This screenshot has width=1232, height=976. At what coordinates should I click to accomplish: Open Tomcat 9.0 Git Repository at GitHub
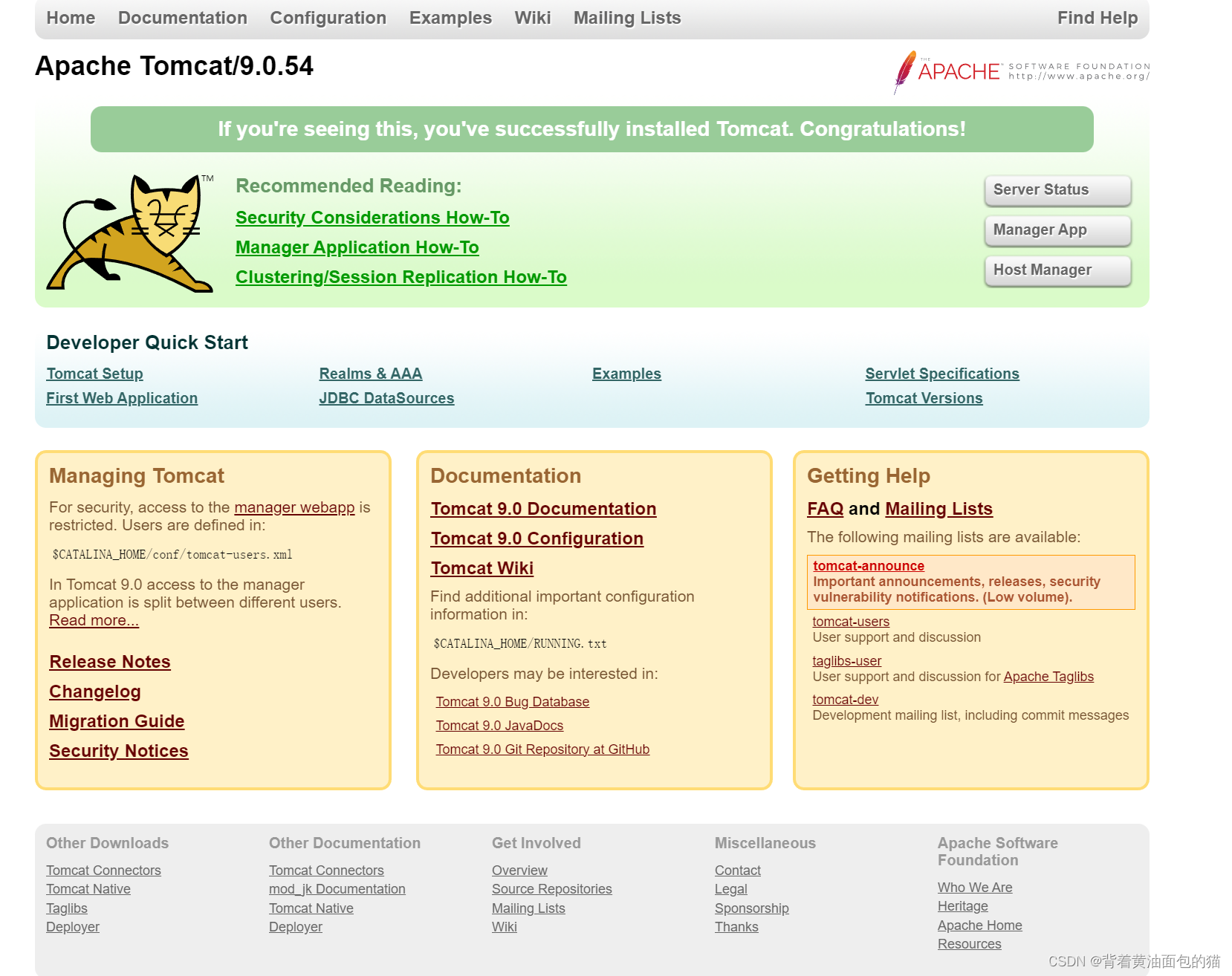542,749
